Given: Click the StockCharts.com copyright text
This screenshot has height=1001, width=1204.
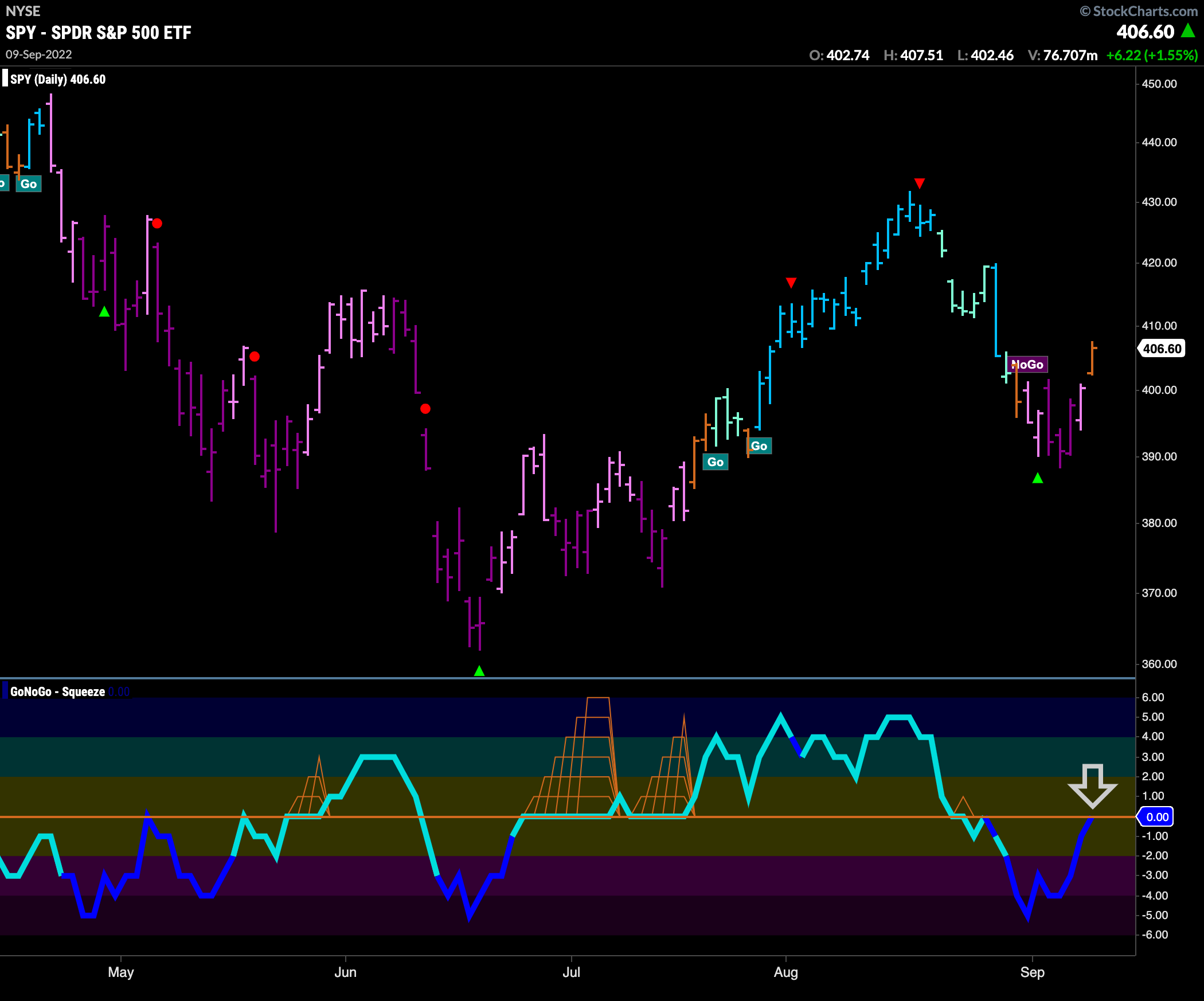Looking at the screenshot, I should (x=1138, y=11).
